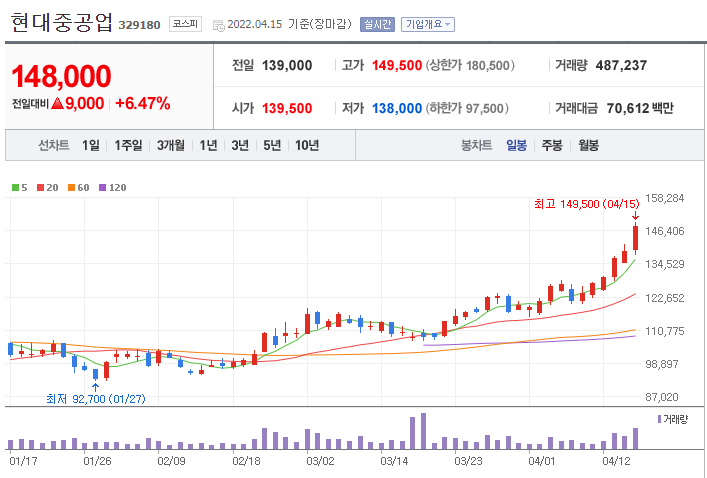The height and width of the screenshot is (478, 707).
Task: Click the green 5-day moving average swatch
Action: [15, 188]
